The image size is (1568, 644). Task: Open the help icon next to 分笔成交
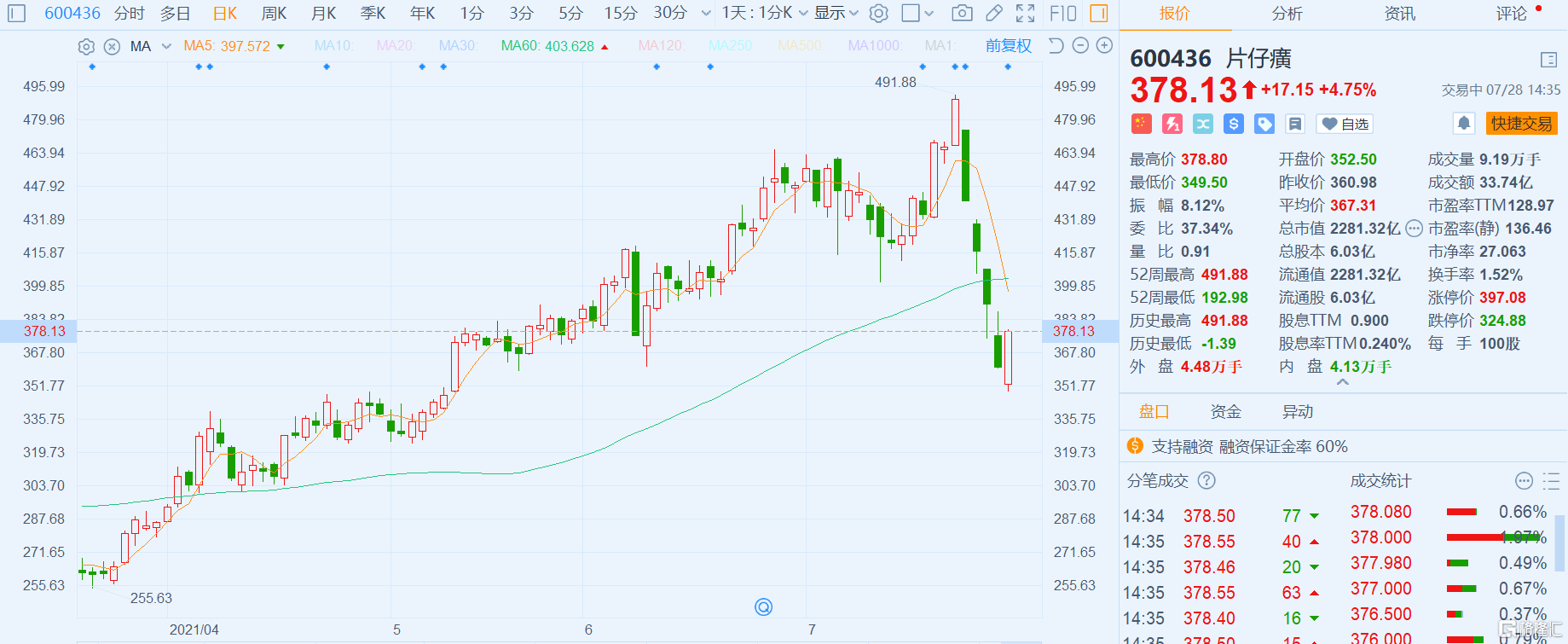(1206, 480)
